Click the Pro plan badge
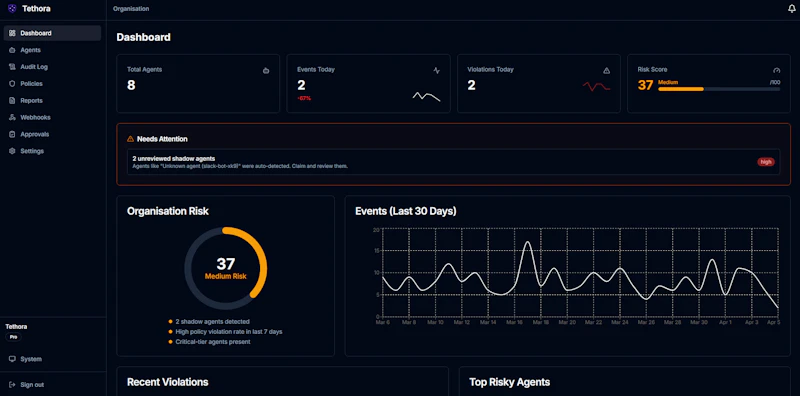The image size is (800, 396). tap(13, 337)
